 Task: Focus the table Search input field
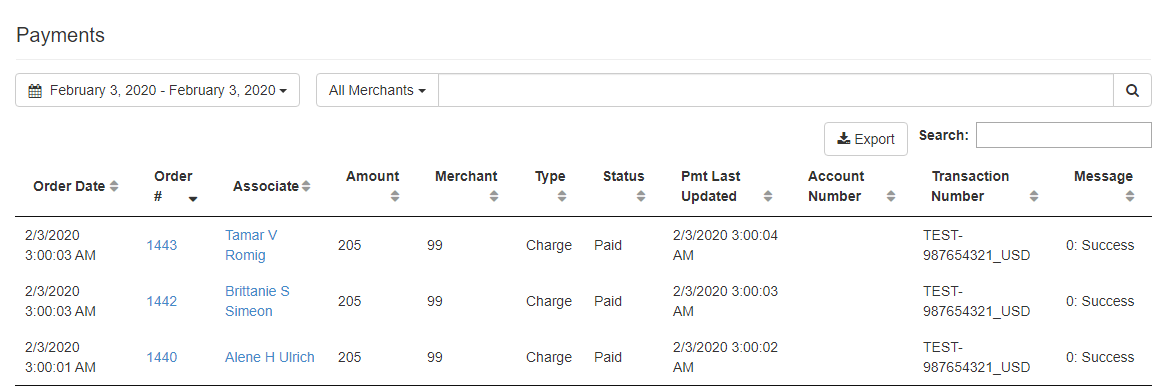click(x=1063, y=135)
